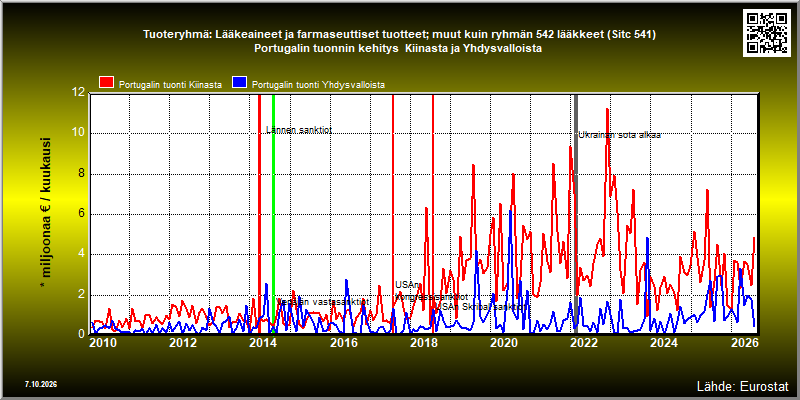
Task: Click x-axis label 2026
Action: coord(744,342)
